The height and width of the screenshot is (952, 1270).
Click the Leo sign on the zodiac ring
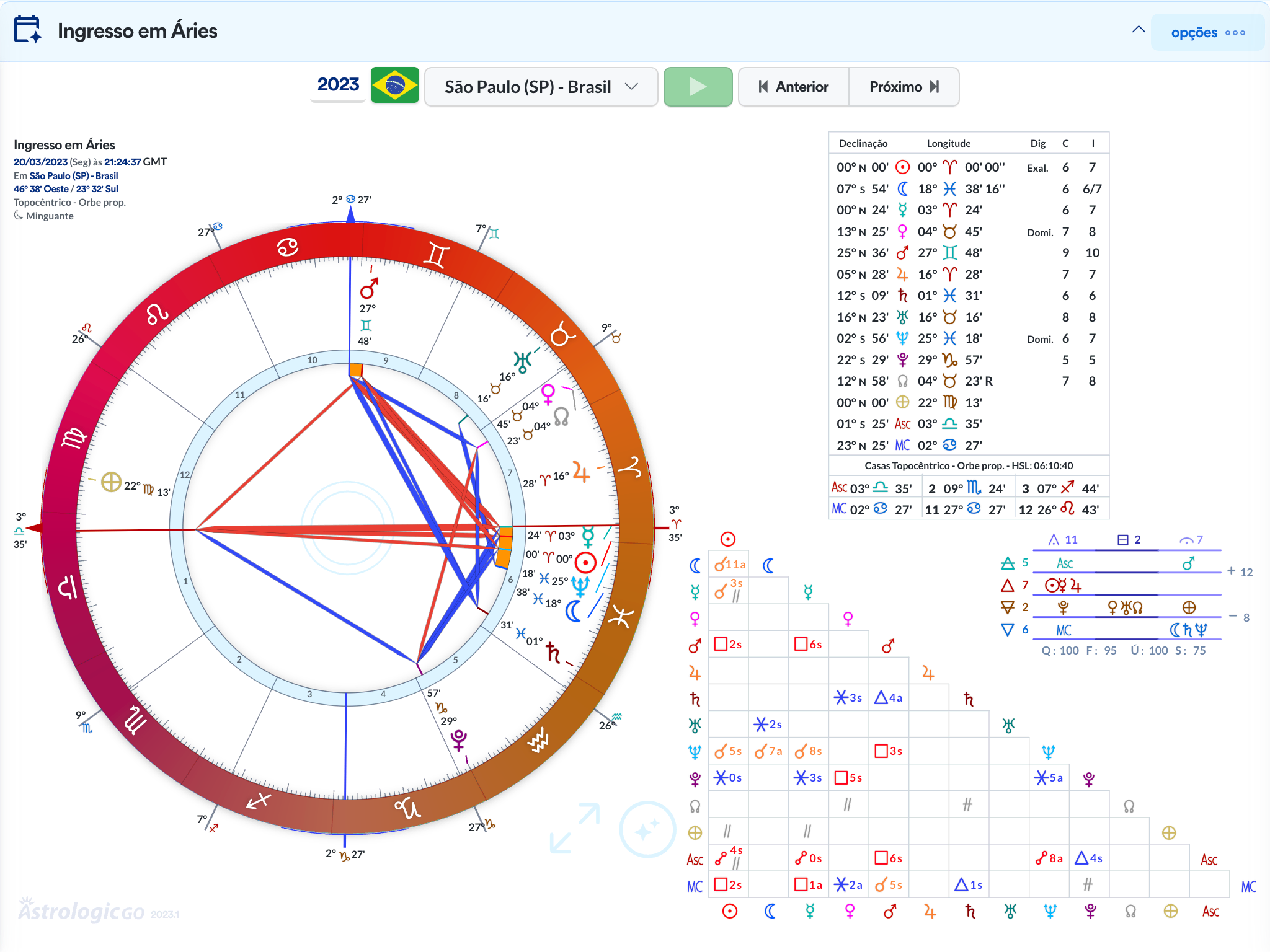[157, 314]
